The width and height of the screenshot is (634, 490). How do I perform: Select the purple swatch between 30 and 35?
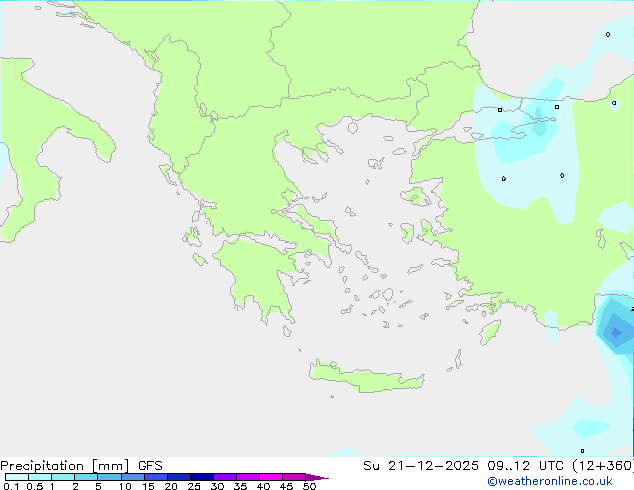point(225,477)
